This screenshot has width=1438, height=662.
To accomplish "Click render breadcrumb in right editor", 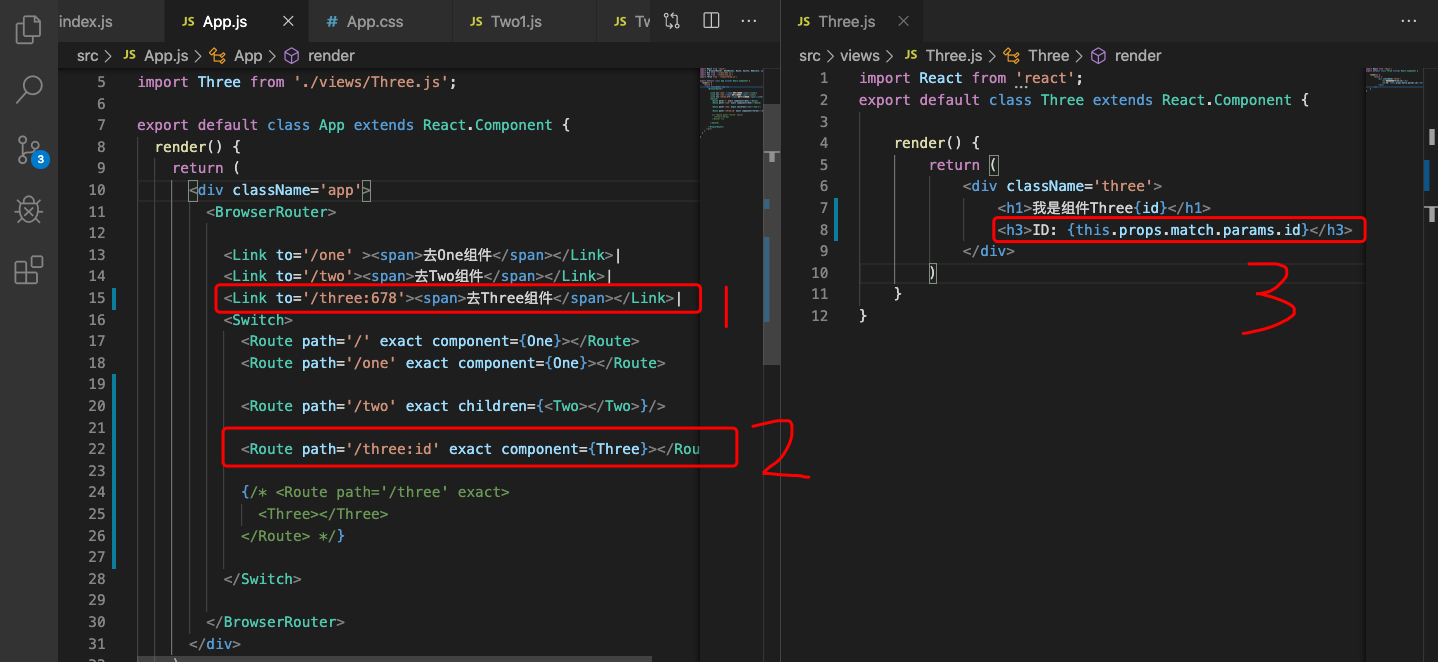I will tap(1127, 56).
